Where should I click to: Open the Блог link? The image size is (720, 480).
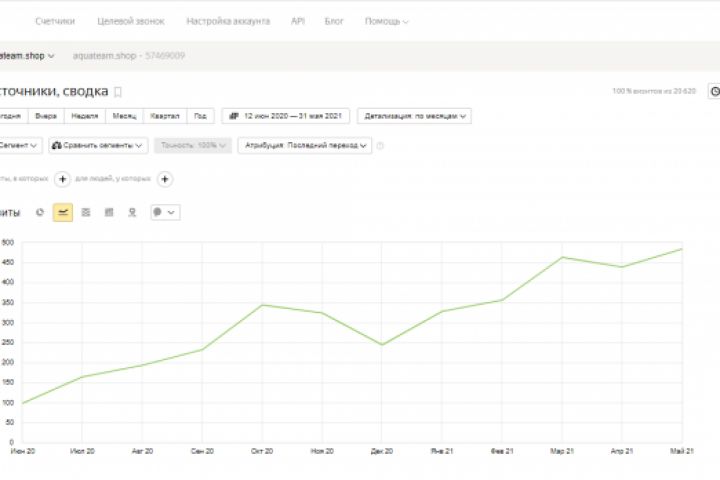(334, 21)
